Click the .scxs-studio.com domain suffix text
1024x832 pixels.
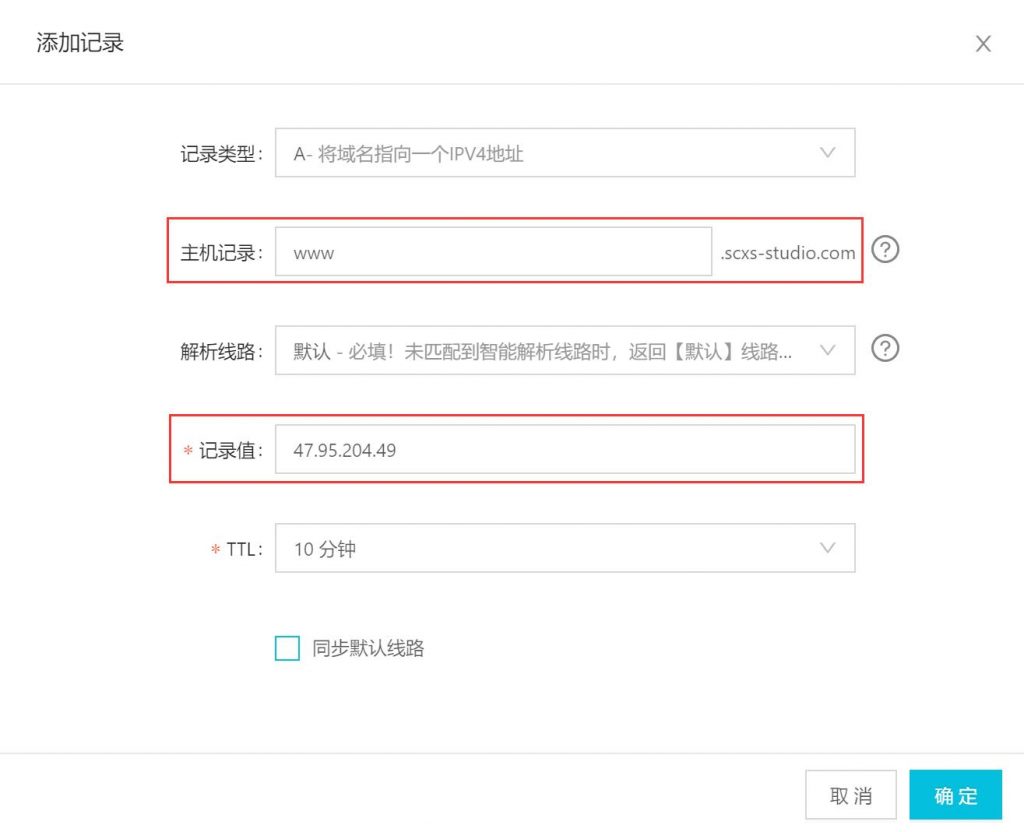point(788,253)
